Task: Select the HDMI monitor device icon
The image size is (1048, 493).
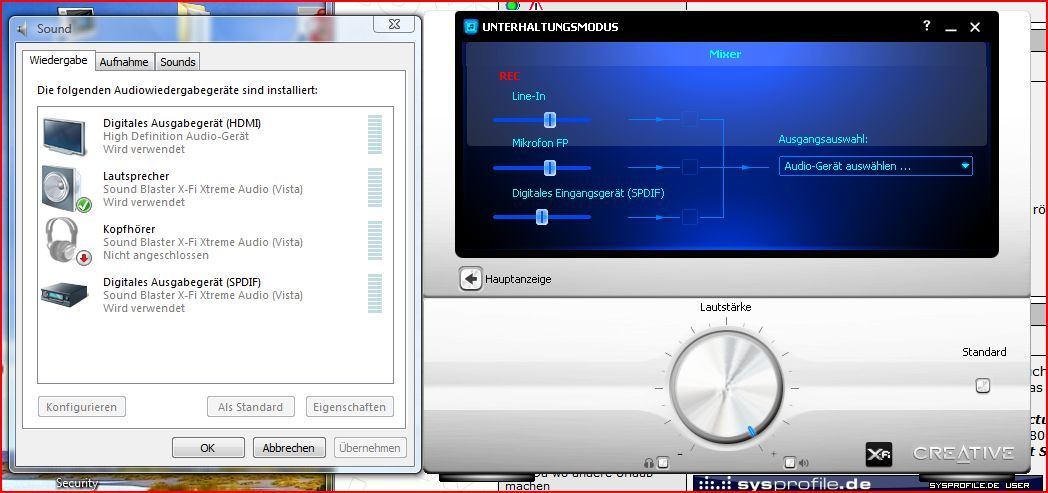Action: click(64, 136)
